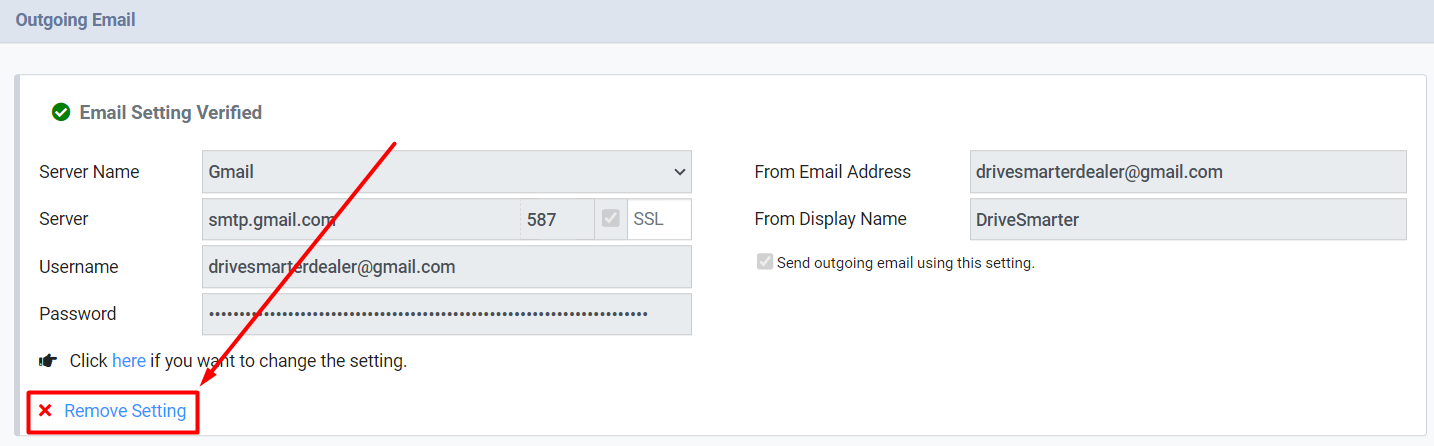Click the From Email Address label
This screenshot has width=1434, height=446.
[833, 172]
